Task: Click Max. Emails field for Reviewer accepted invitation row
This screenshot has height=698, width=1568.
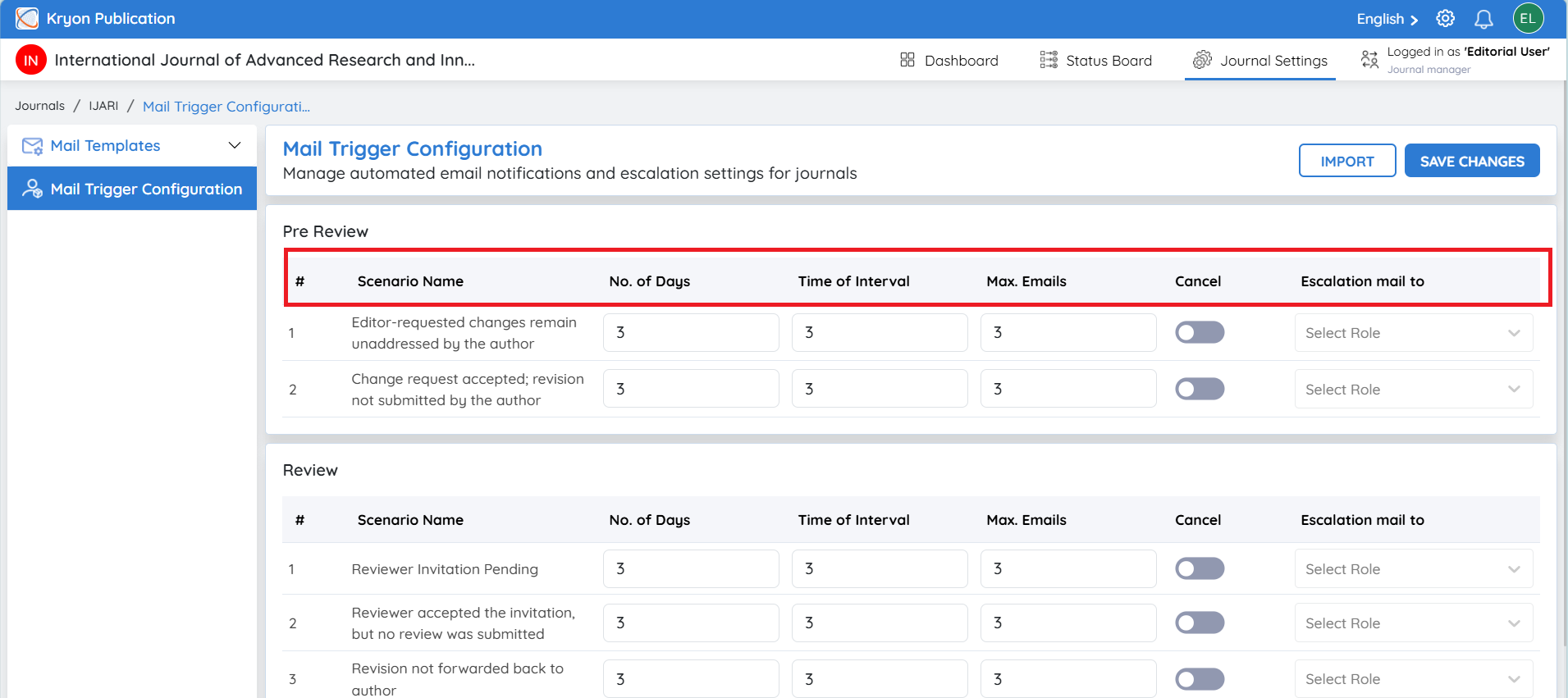Action: click(x=1068, y=623)
